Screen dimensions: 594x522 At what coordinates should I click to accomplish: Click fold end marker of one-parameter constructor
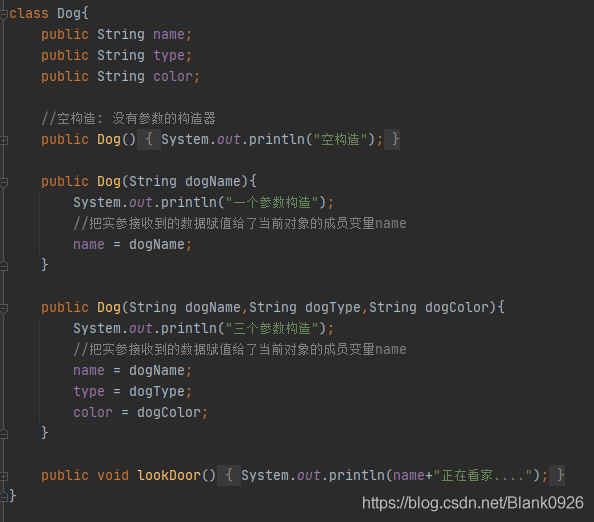4,266
